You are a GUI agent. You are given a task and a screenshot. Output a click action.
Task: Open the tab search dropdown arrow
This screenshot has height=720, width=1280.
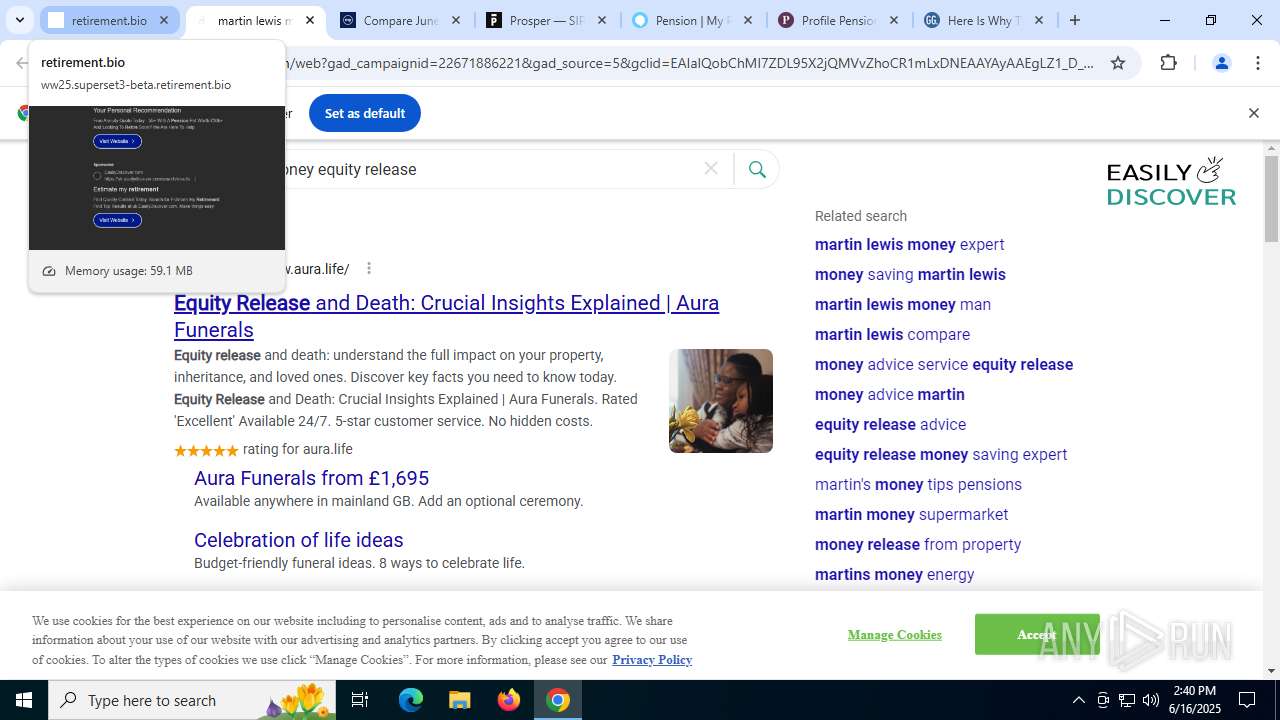[19, 20]
